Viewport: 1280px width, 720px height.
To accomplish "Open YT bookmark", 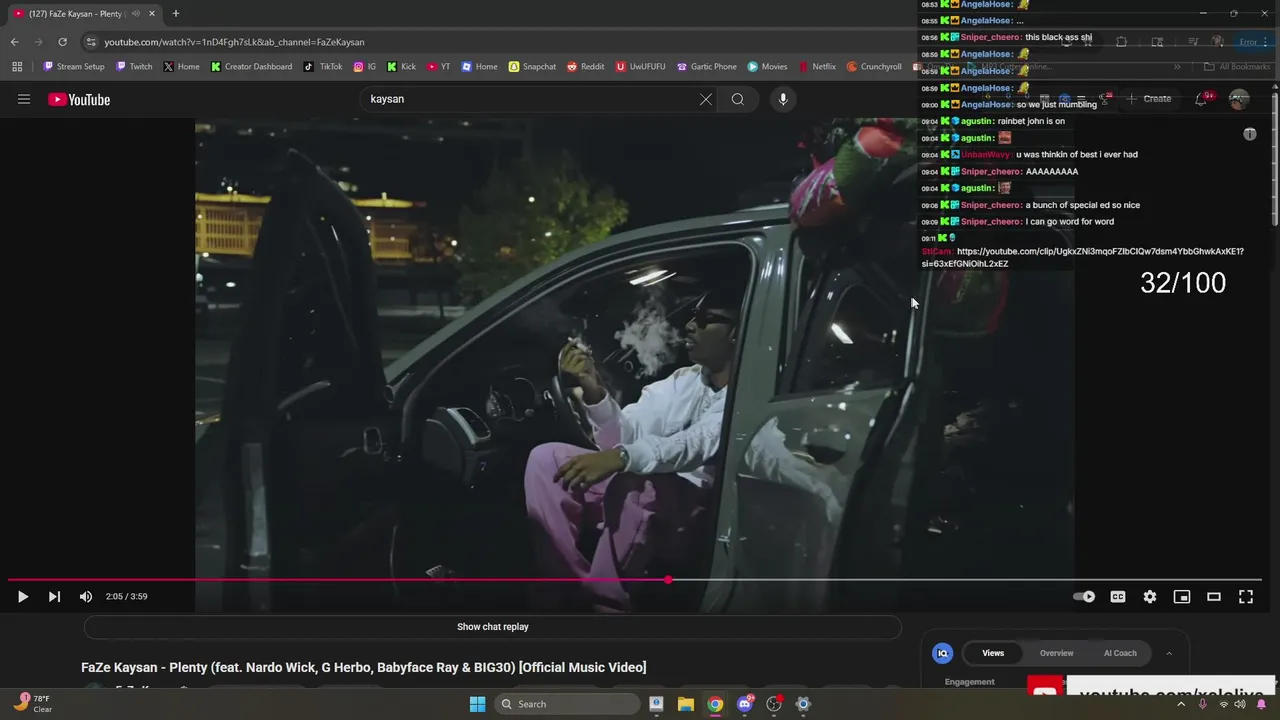I will pyautogui.click(x=438, y=67).
